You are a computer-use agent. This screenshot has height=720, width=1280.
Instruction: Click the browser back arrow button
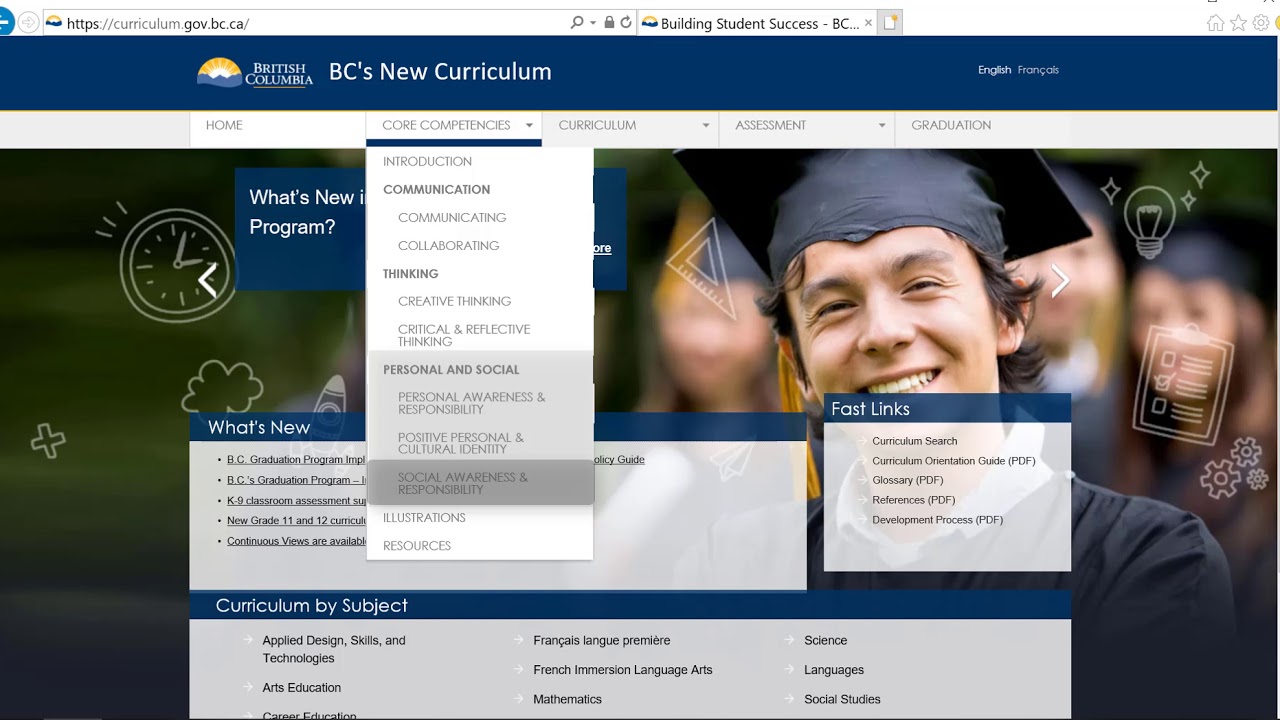tap(5, 22)
